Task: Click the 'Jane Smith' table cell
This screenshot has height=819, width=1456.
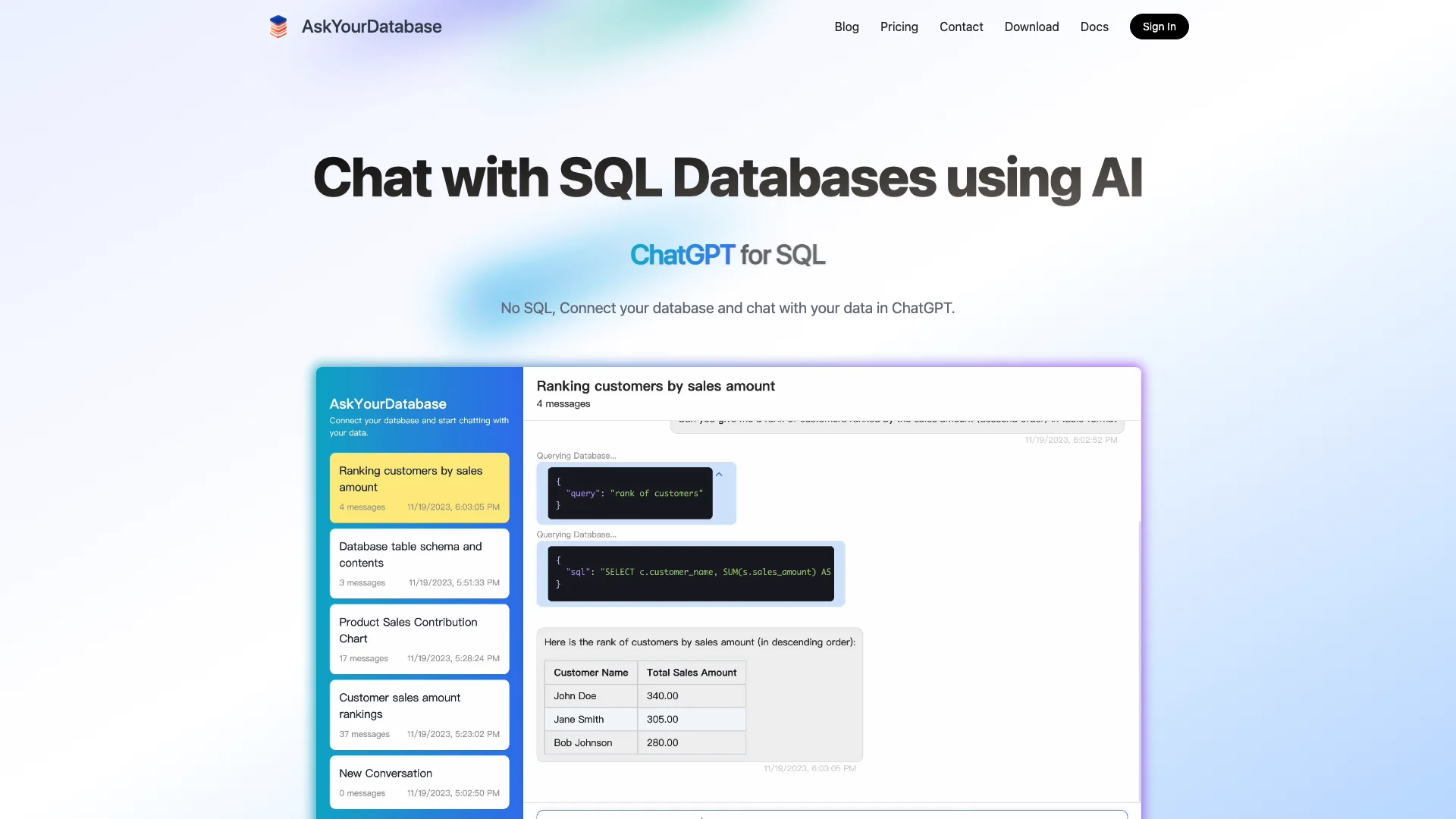Action: 591,720
